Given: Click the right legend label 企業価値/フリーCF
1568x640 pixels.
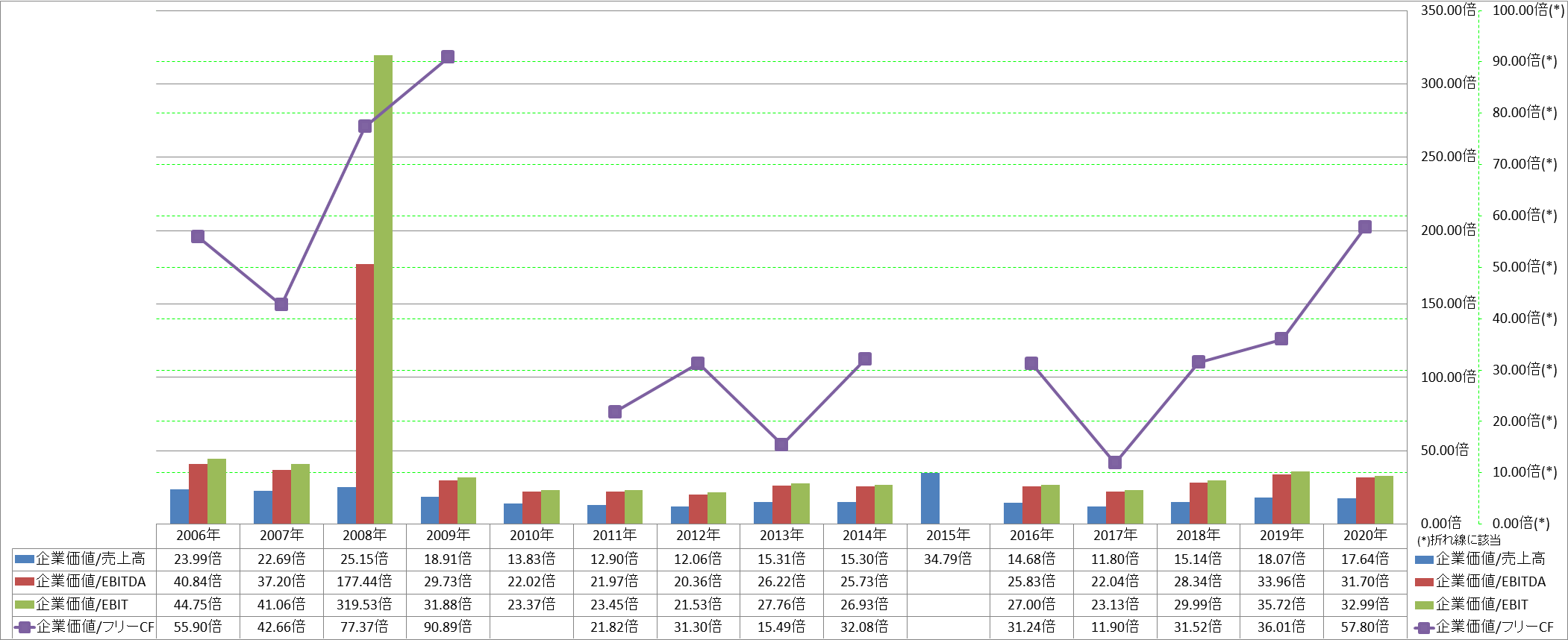Looking at the screenshot, I should click(x=1495, y=627).
